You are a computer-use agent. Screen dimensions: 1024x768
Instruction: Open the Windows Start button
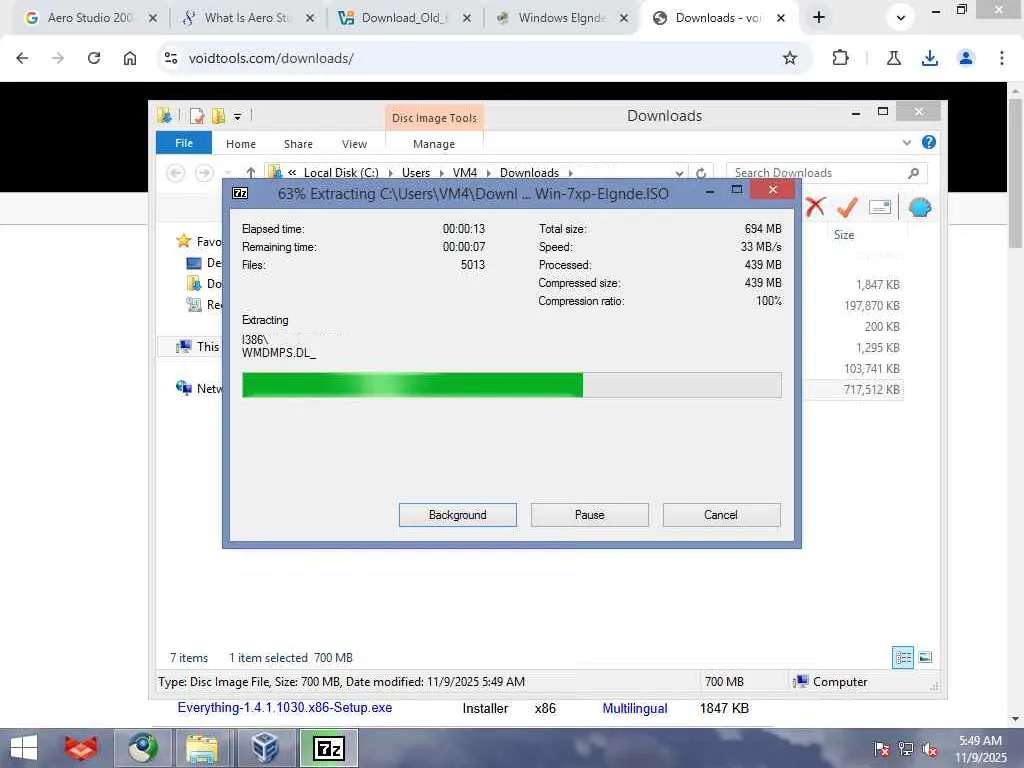pos(24,748)
